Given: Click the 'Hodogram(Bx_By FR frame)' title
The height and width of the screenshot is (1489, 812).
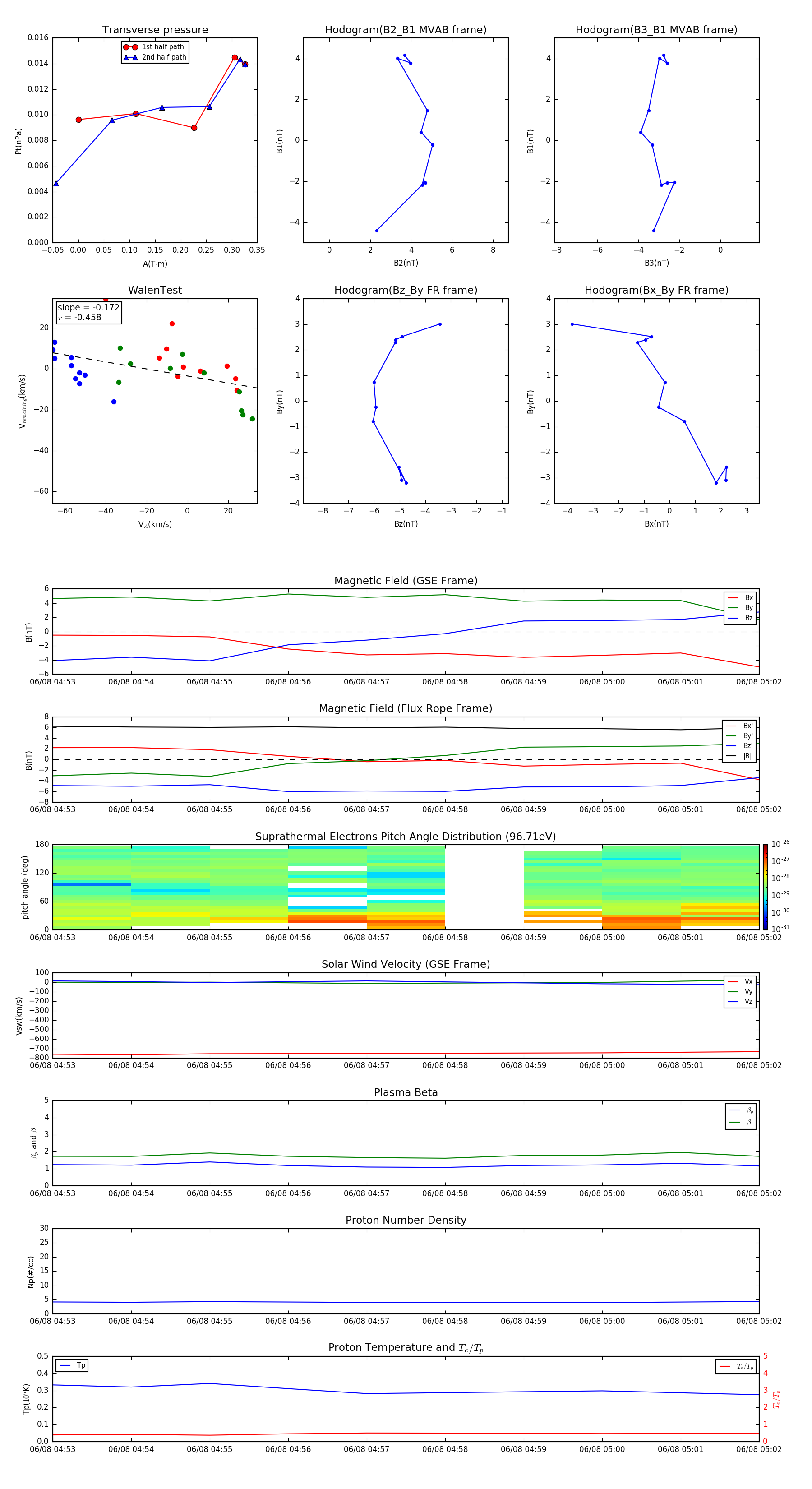Looking at the screenshot, I should point(656,290).
